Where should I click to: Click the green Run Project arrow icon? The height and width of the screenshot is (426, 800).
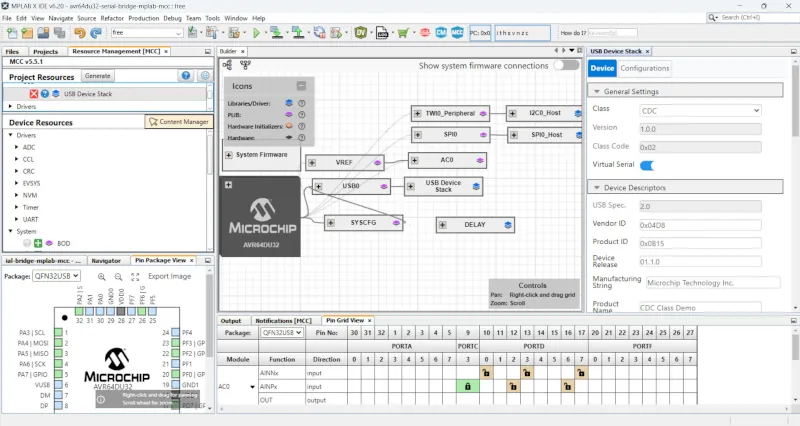[256, 33]
